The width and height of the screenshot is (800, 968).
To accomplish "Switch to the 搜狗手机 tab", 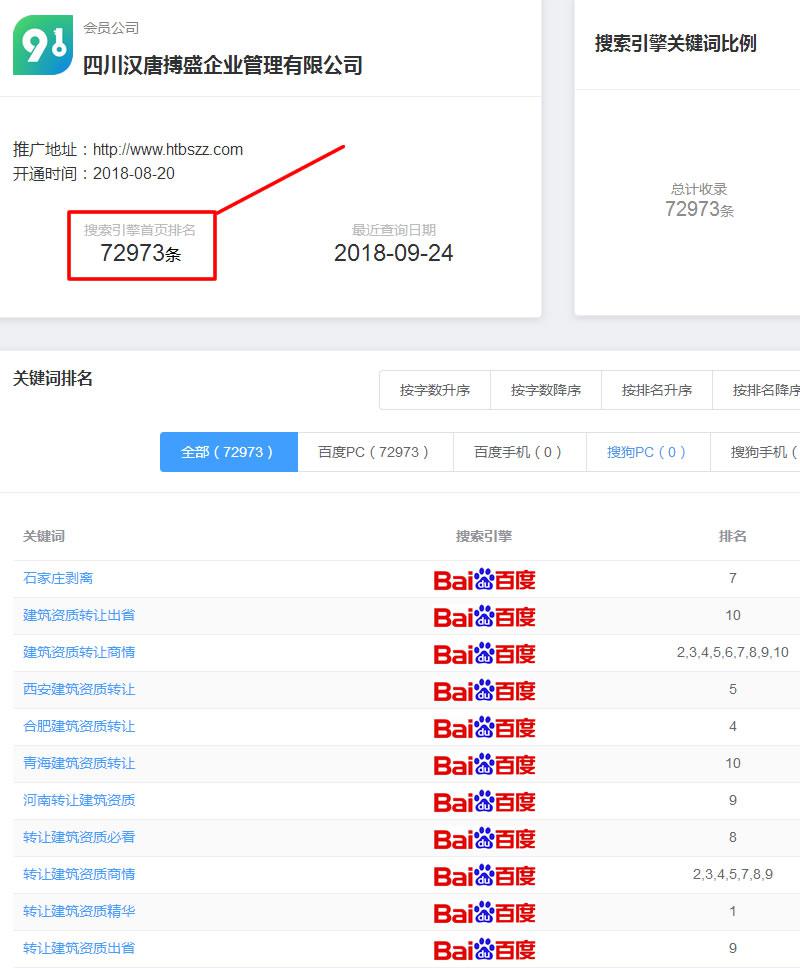I will pyautogui.click(x=756, y=452).
